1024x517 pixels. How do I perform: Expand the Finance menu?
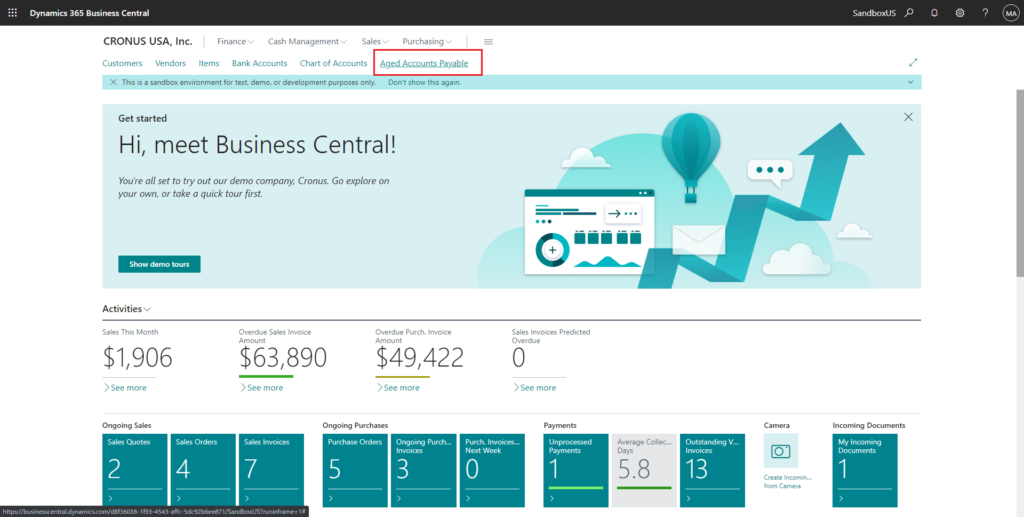coord(236,41)
